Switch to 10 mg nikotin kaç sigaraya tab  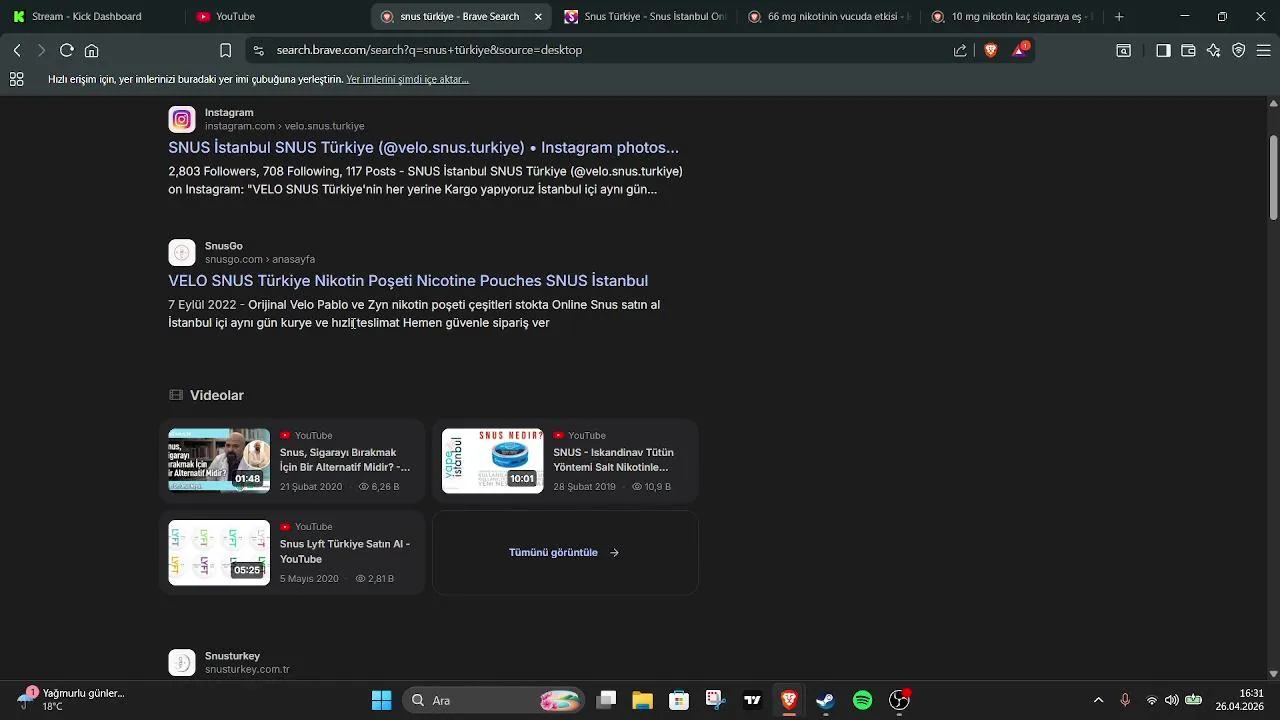(x=1013, y=17)
